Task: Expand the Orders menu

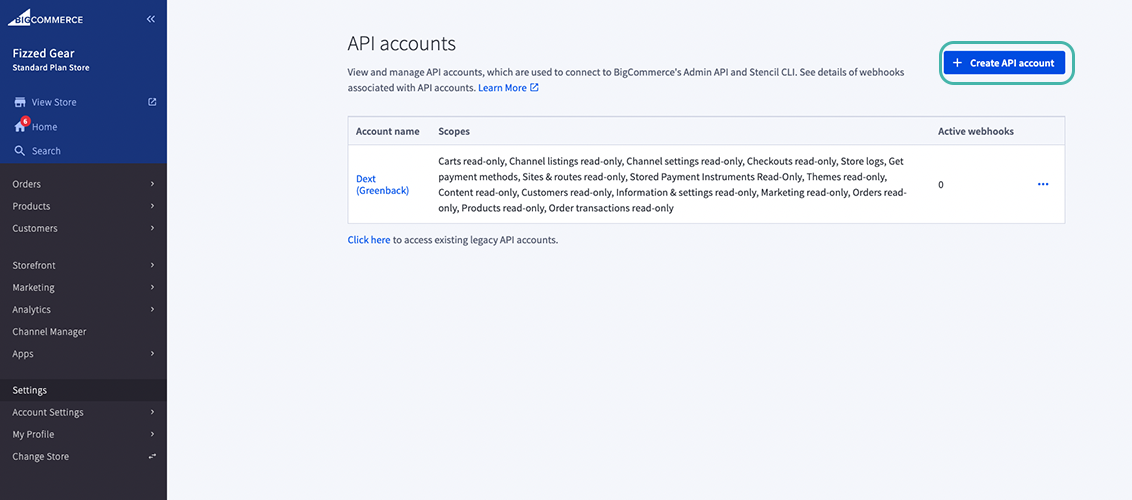Action: click(x=83, y=184)
